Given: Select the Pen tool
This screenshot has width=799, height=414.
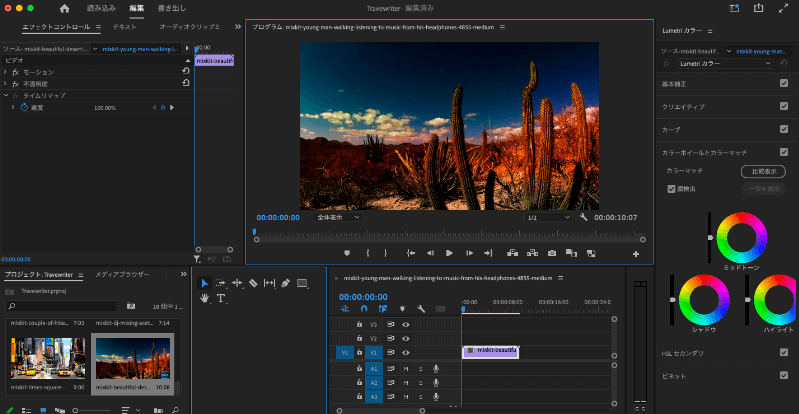Looking at the screenshot, I should (x=285, y=283).
